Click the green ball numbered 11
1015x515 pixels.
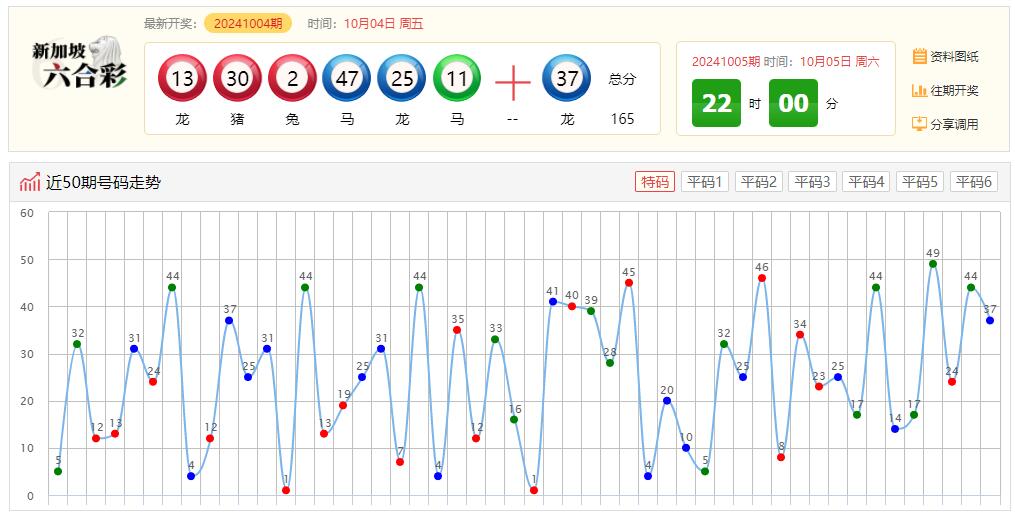coord(457,79)
